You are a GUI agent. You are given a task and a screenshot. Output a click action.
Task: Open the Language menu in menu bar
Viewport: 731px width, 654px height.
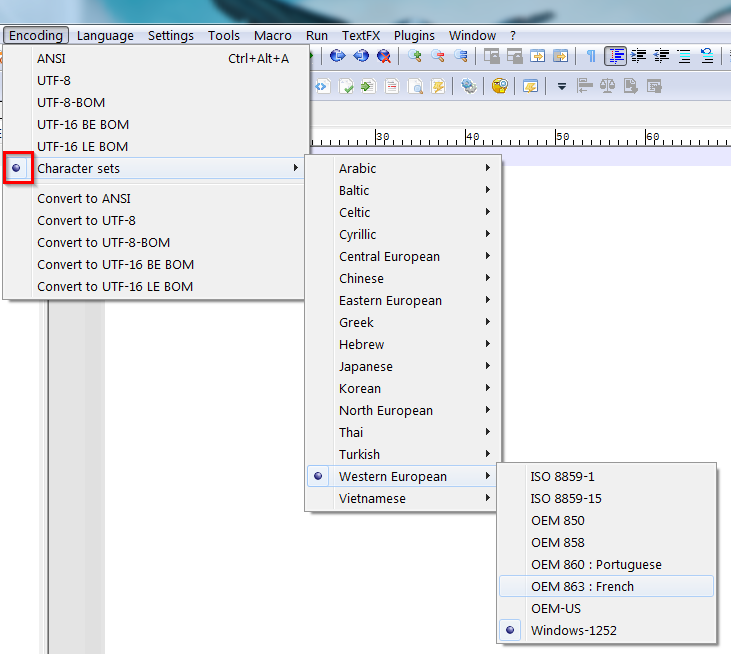[105, 35]
